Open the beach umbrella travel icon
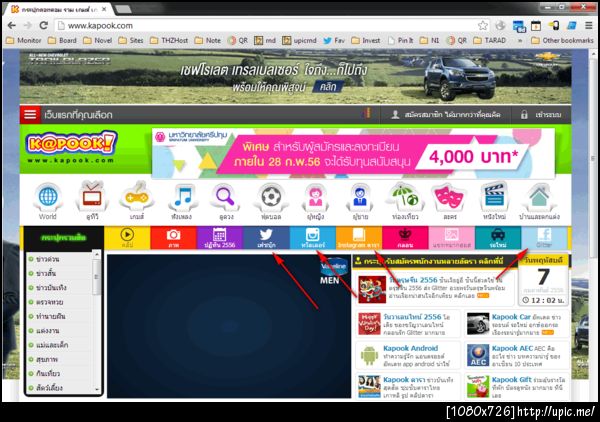Viewport: 600px width, 422px height. point(405,202)
